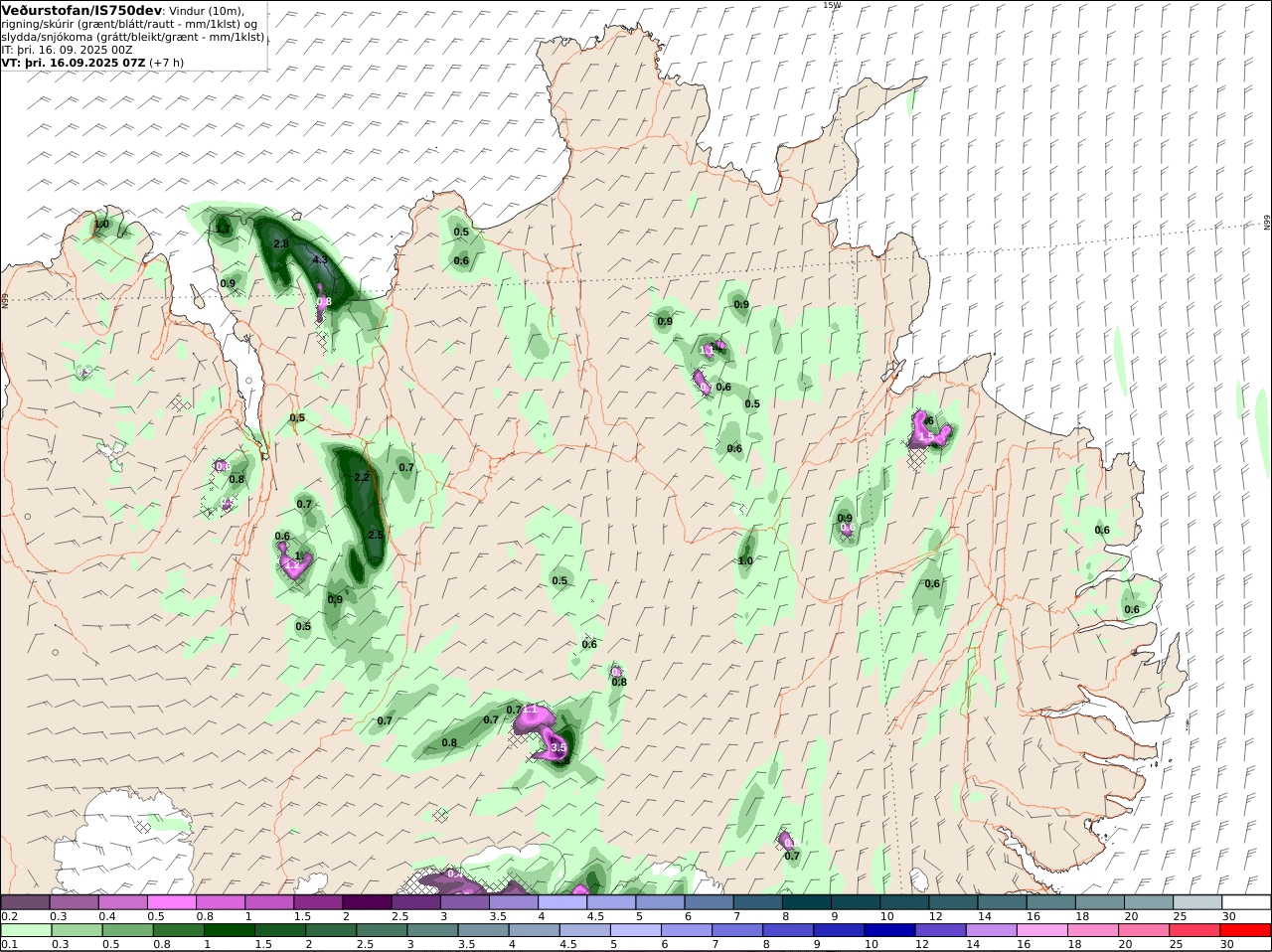
Task: Click the 1.7 precipitation value on the map
Action: (223, 230)
